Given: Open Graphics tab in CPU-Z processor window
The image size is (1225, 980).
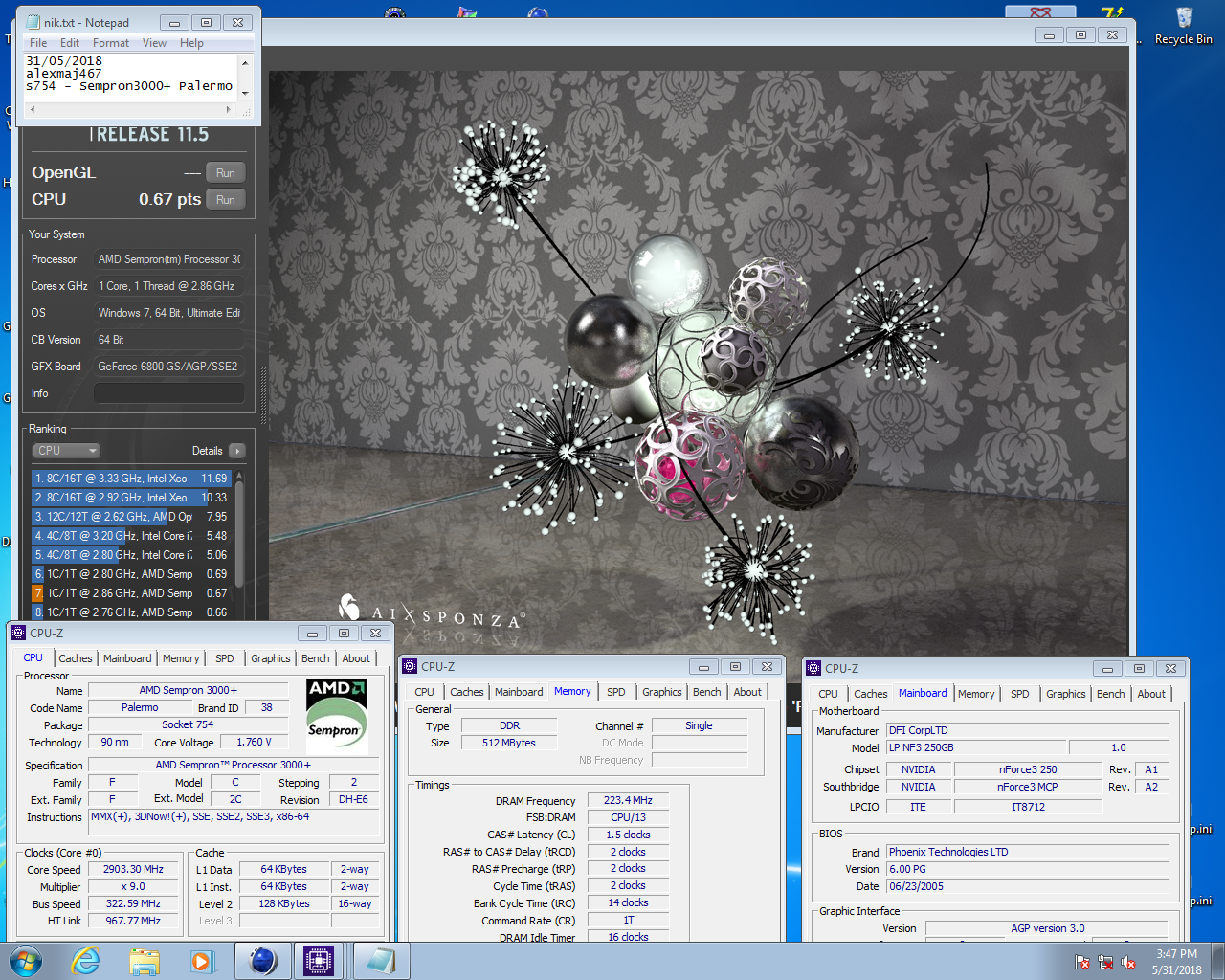Looking at the screenshot, I should point(271,658).
